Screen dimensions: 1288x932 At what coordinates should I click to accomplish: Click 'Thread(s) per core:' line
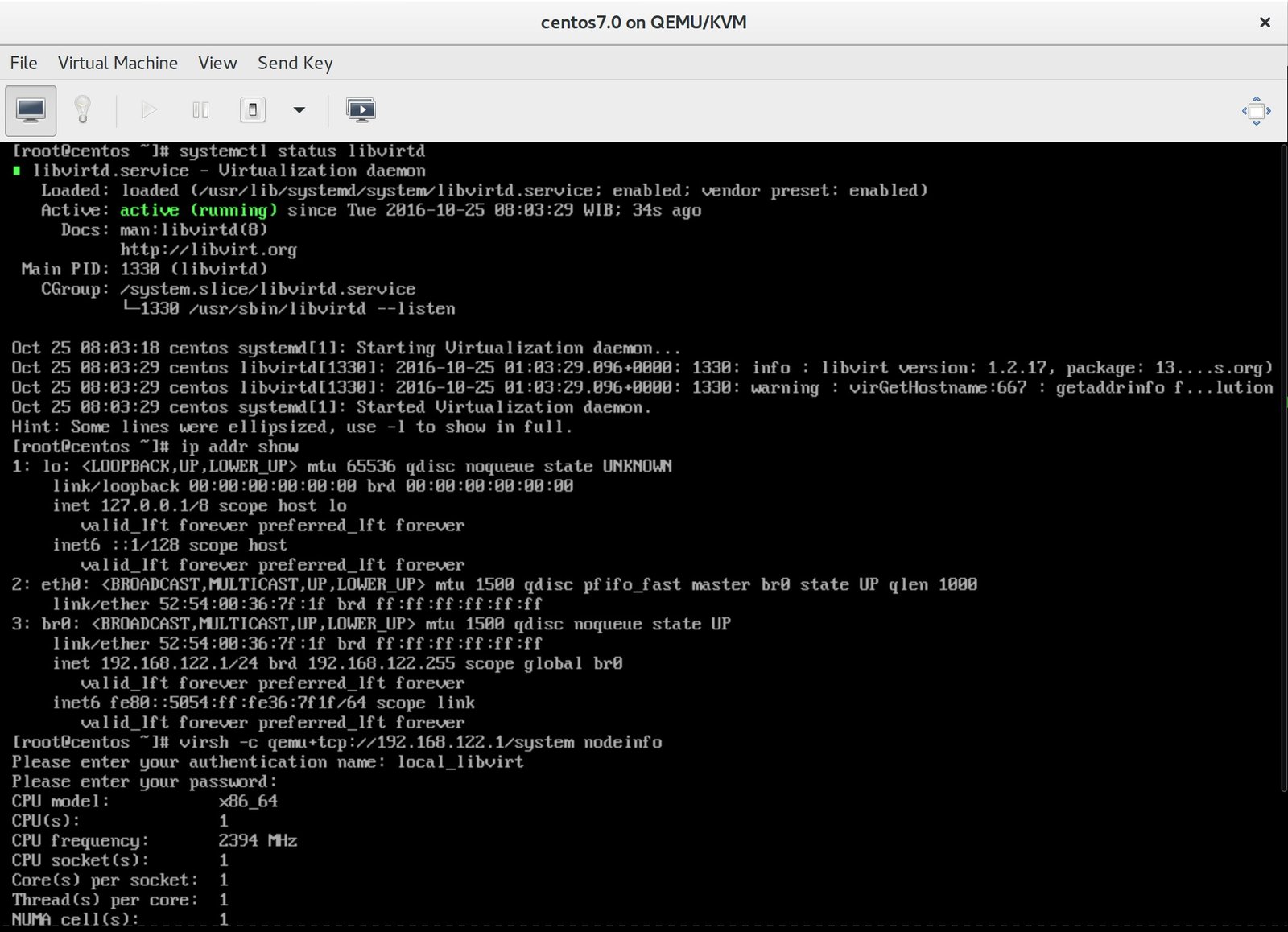pos(120,900)
